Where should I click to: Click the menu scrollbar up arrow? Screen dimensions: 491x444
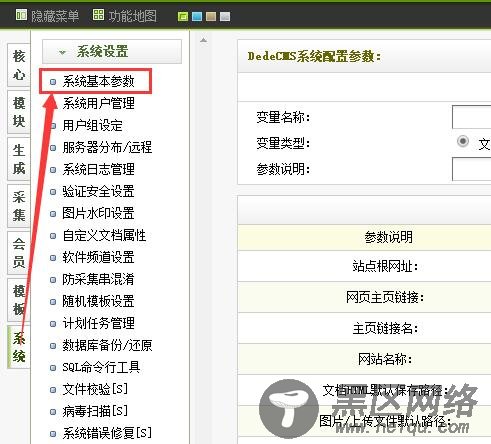pyautogui.click(x=203, y=40)
